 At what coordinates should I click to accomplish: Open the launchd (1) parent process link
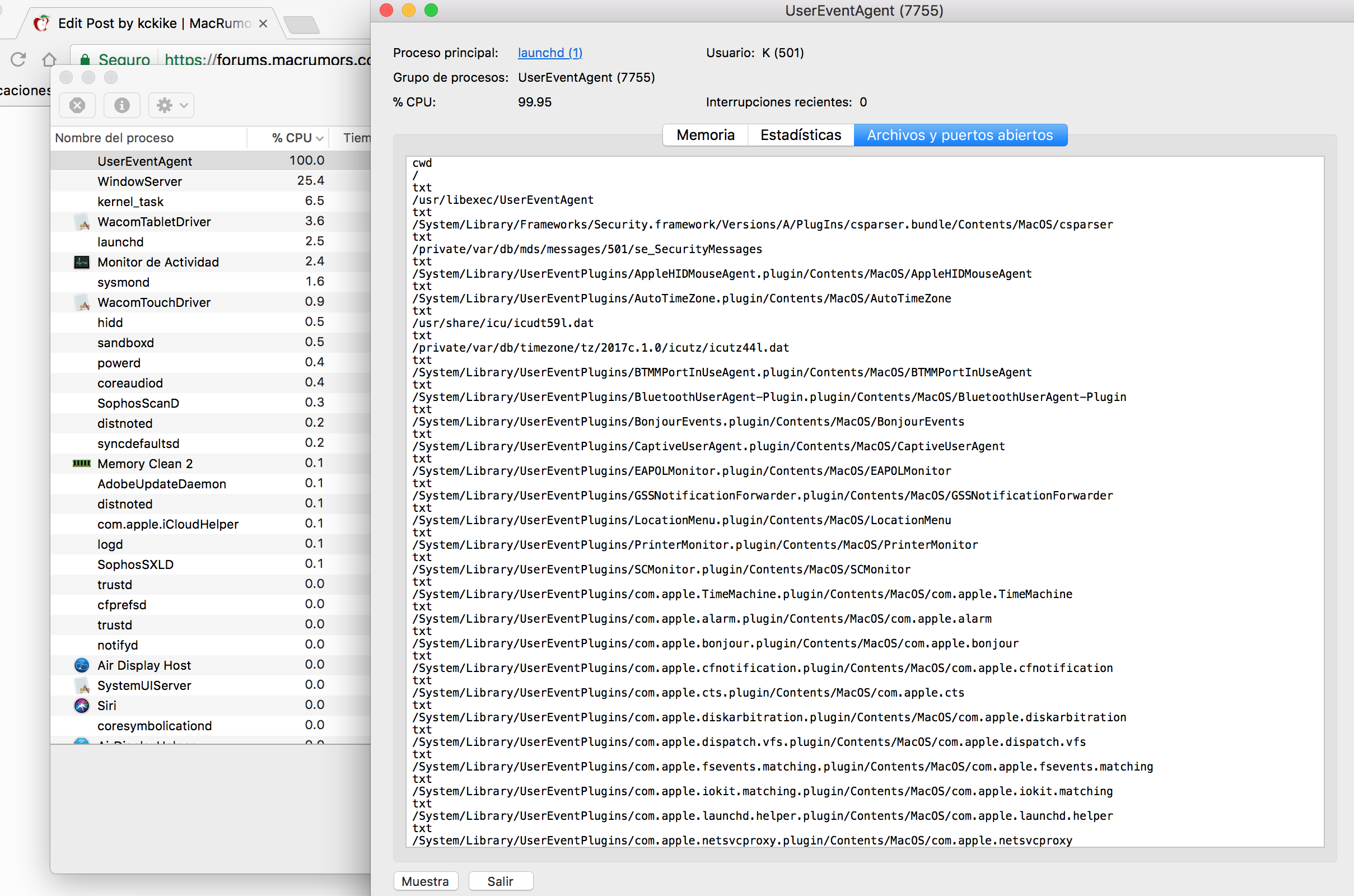coord(549,53)
